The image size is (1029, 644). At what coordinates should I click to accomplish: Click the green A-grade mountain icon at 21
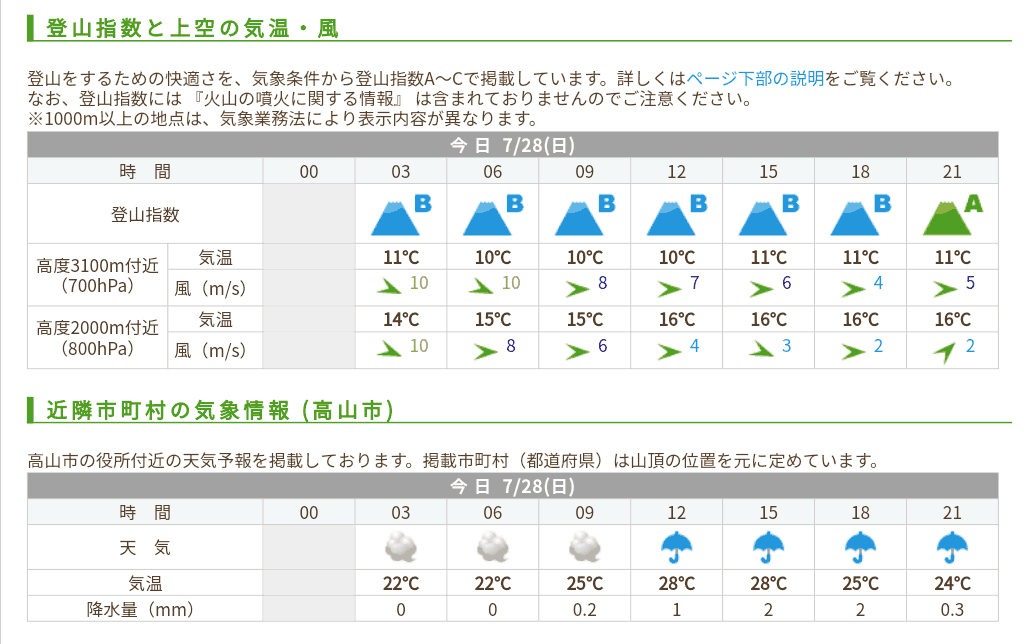952,215
